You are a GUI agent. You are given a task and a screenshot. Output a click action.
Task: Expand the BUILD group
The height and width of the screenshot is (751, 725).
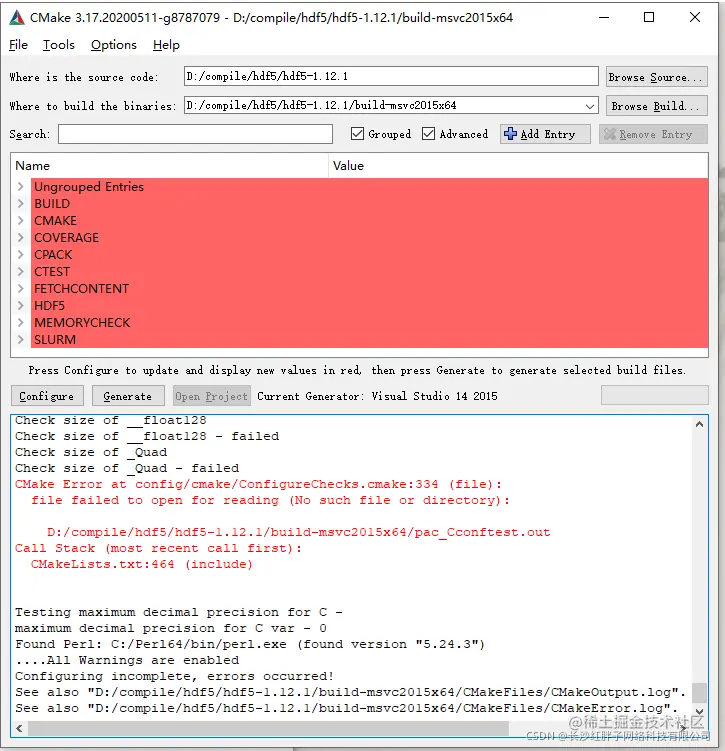[x=21, y=204]
